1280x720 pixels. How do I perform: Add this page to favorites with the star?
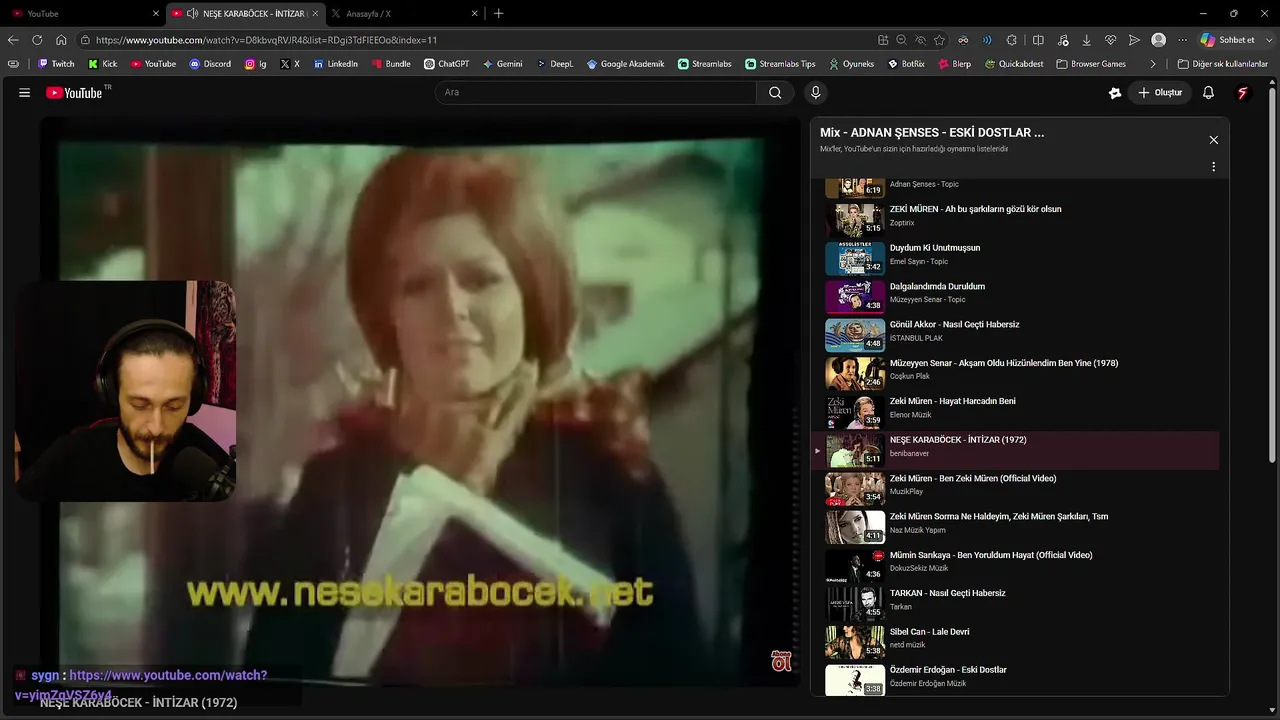coord(939,40)
